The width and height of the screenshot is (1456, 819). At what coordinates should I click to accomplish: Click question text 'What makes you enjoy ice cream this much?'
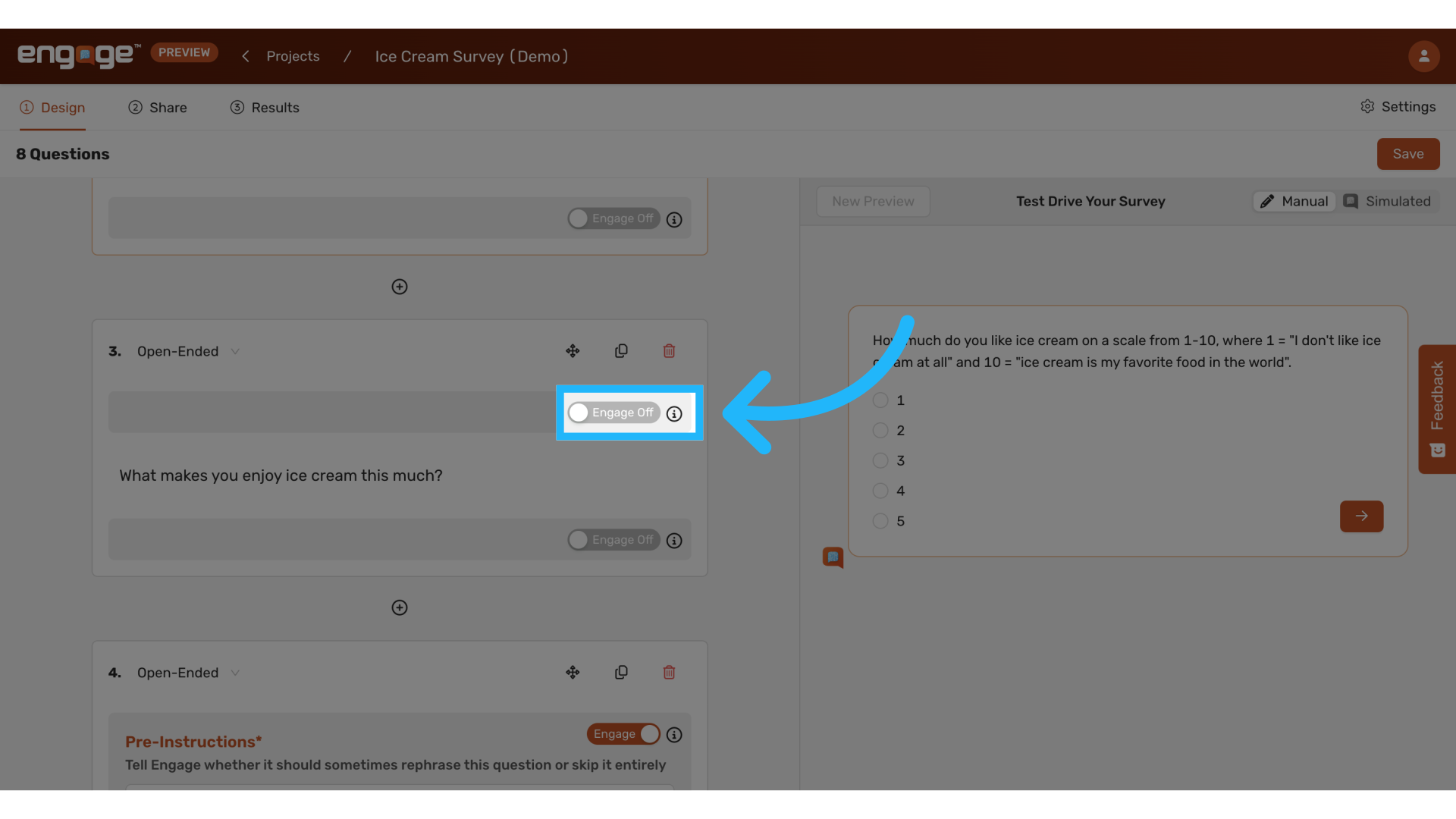pos(281,475)
